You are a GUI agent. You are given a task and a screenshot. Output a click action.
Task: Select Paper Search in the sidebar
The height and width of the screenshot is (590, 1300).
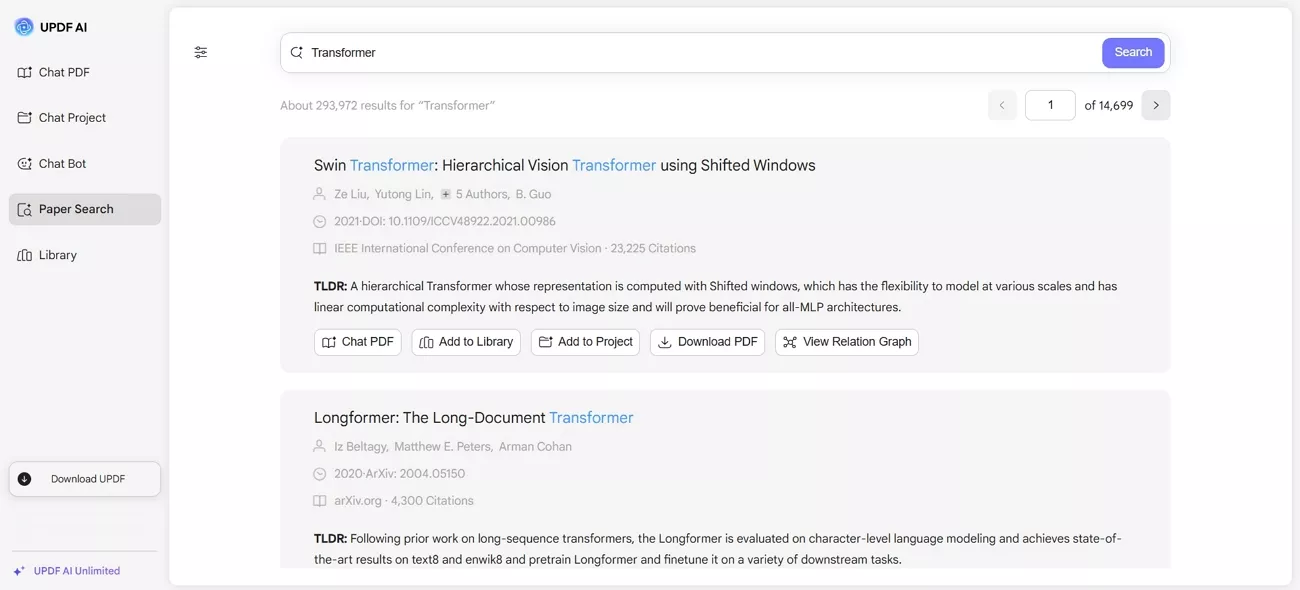[x=74, y=208]
